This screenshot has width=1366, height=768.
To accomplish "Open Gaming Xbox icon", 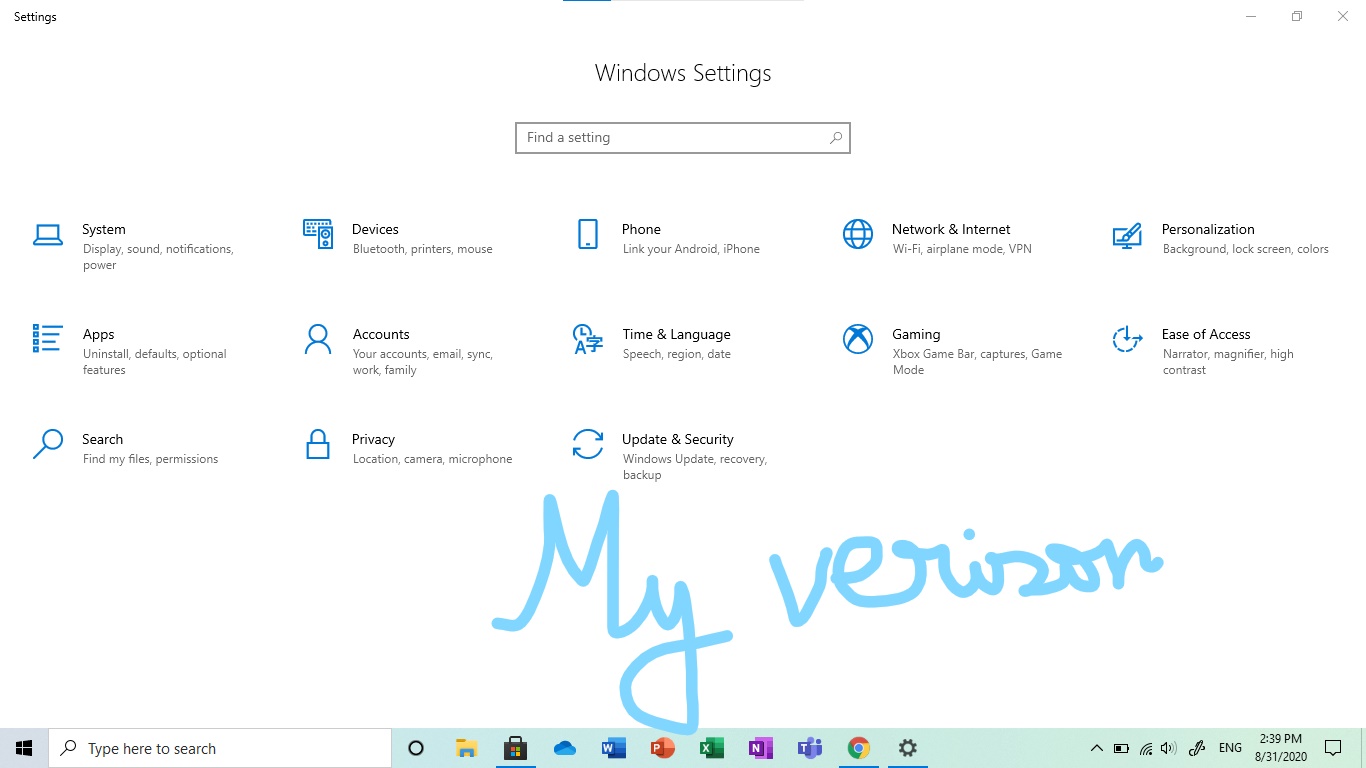I will point(858,339).
